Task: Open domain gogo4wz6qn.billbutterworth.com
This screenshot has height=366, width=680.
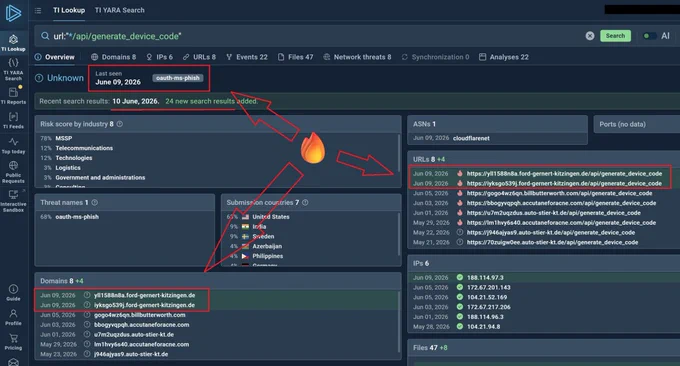Action: click(x=140, y=315)
